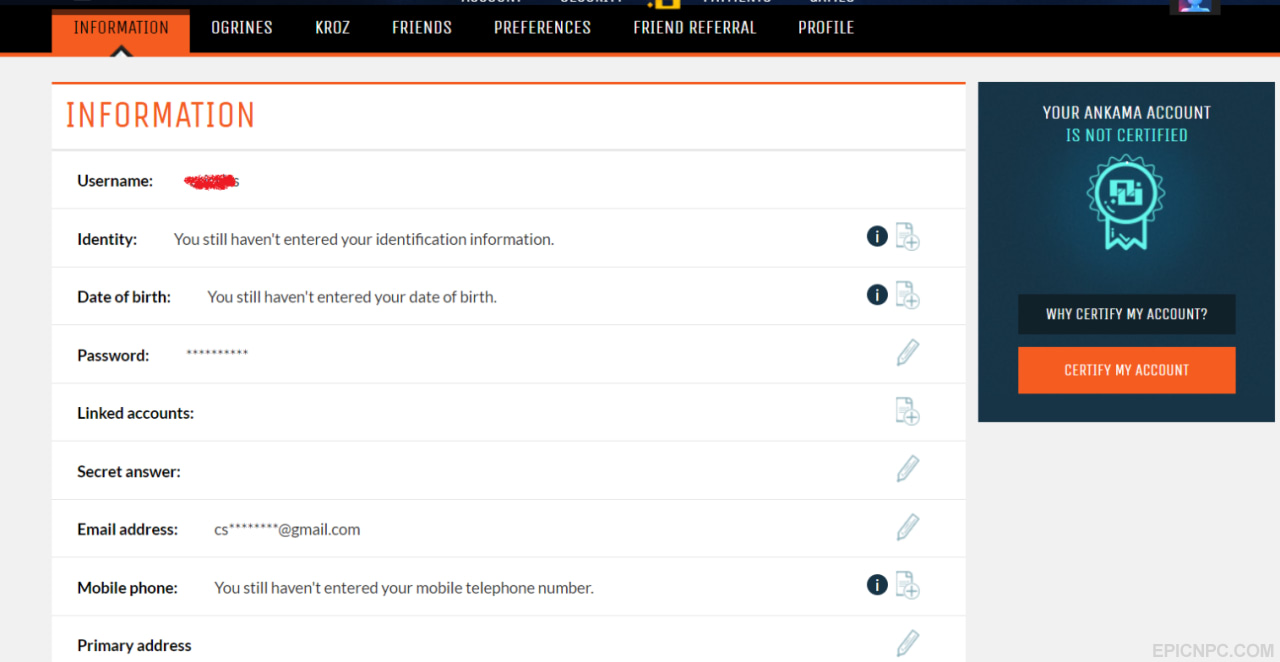This screenshot has width=1280, height=662.
Task: Go to the Friends tab
Action: [x=422, y=28]
